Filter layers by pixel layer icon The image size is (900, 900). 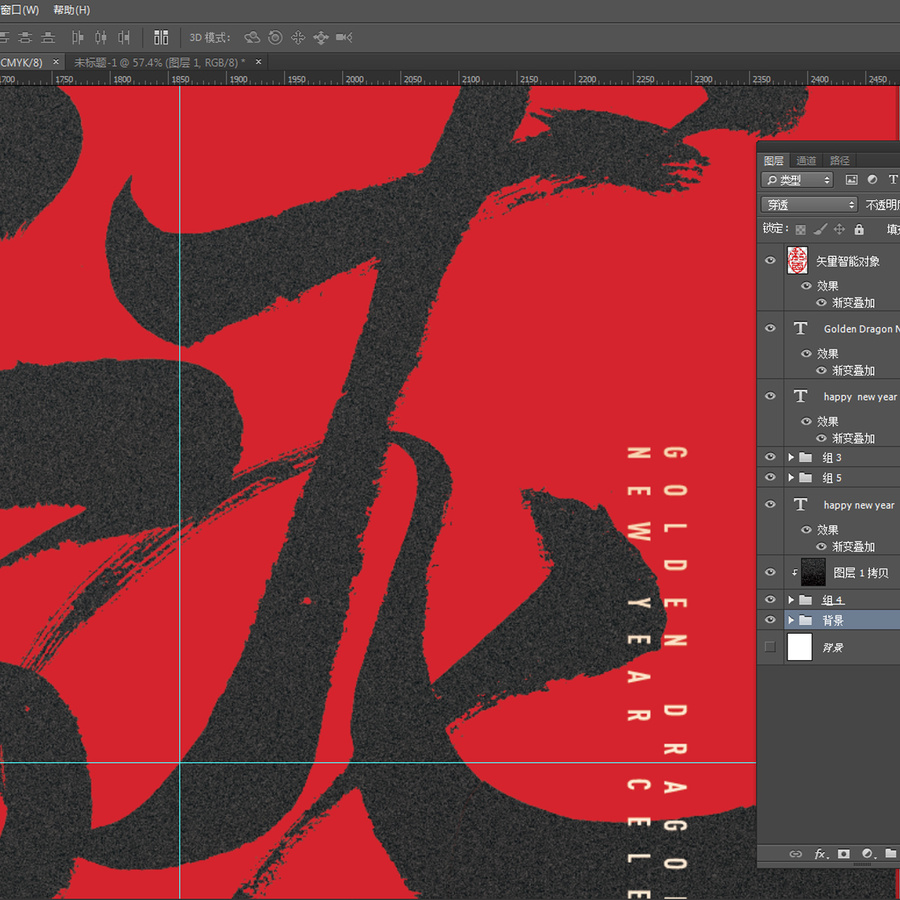point(852,180)
